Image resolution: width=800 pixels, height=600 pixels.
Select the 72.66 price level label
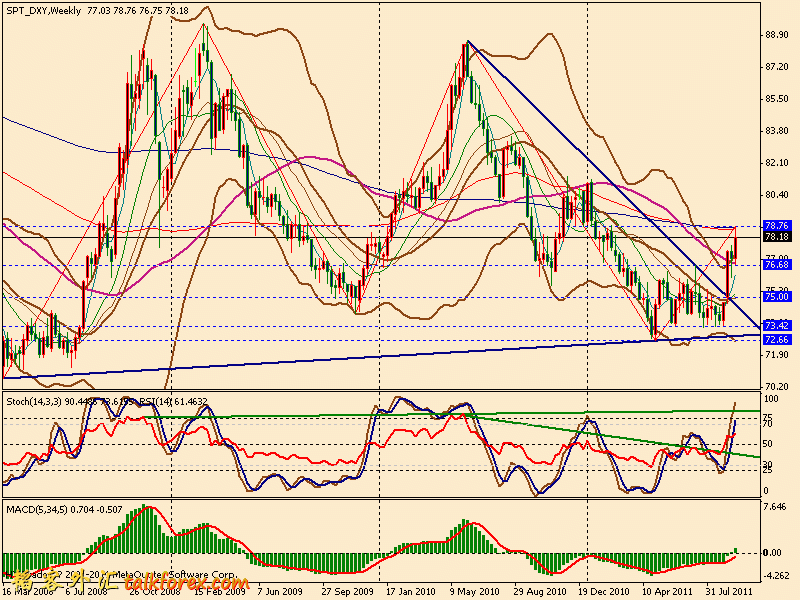[x=777, y=340]
